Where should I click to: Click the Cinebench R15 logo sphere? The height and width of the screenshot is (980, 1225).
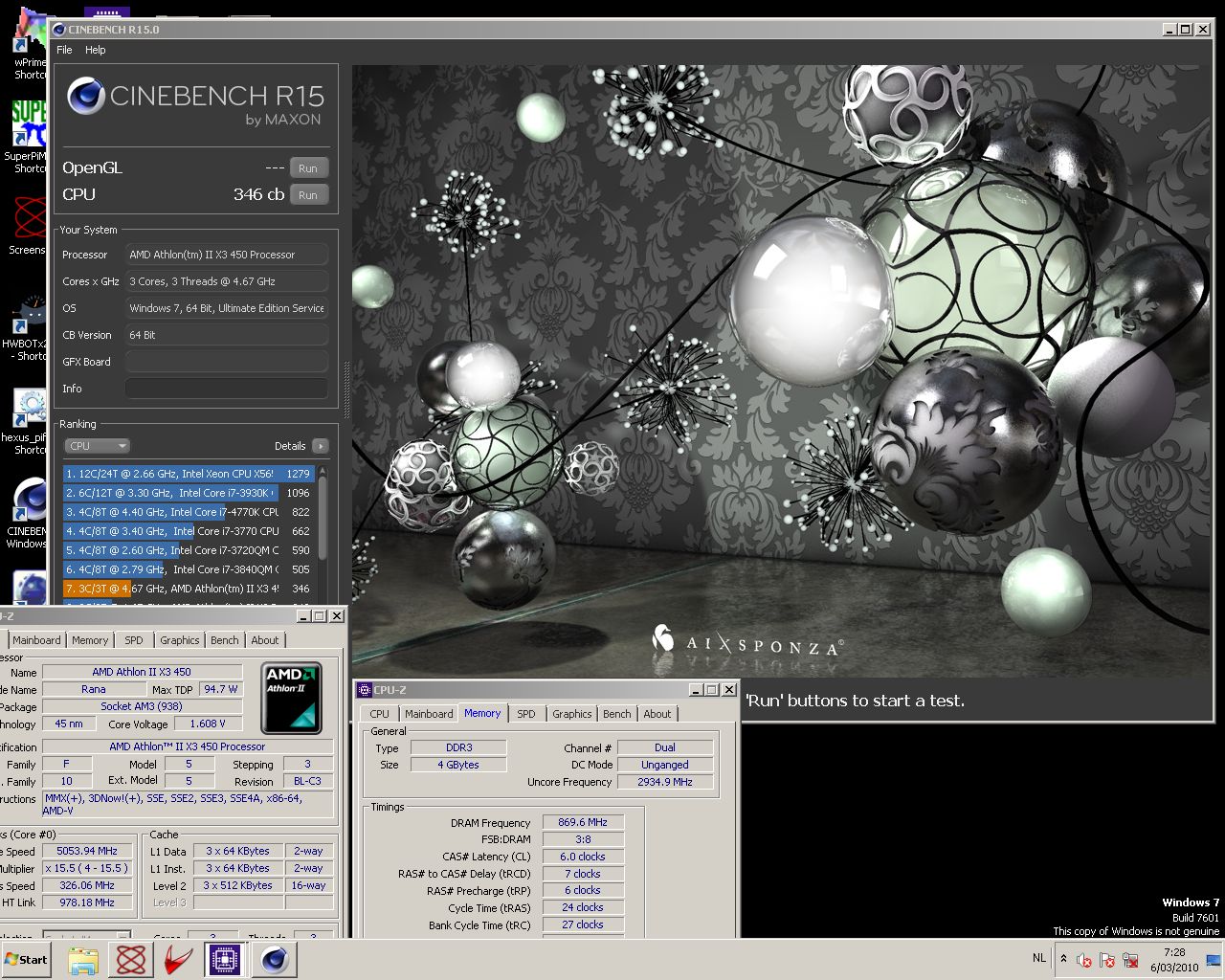[85, 96]
